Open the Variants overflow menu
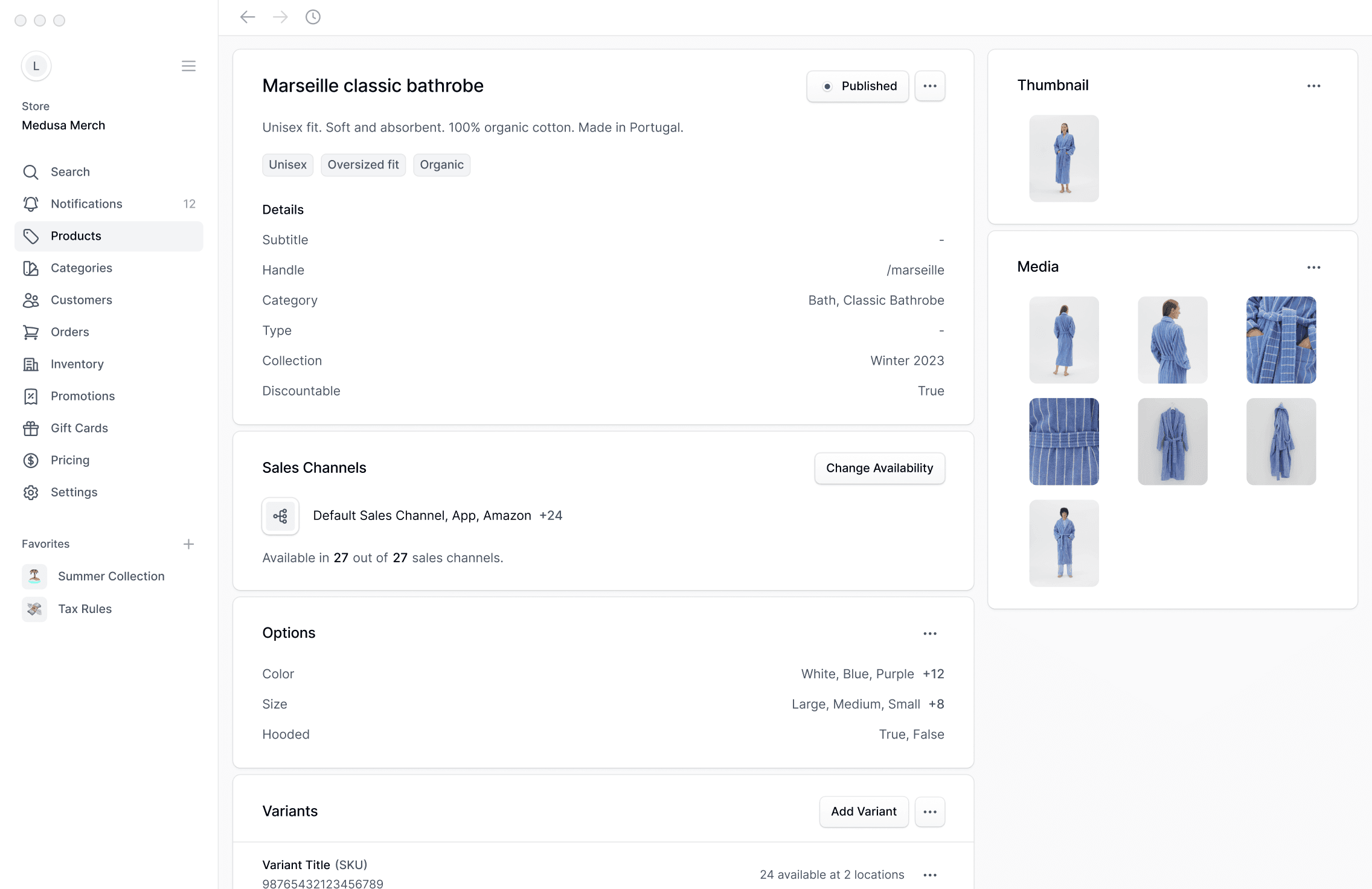 929,812
